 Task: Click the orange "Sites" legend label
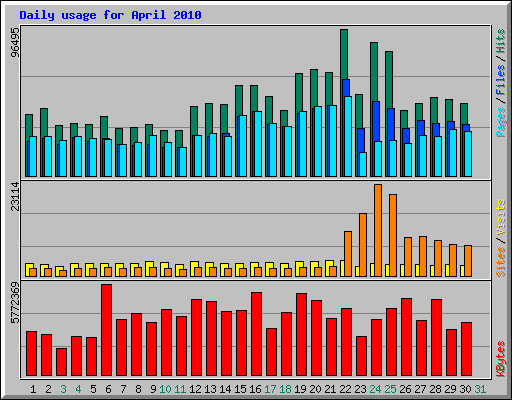tap(501, 262)
